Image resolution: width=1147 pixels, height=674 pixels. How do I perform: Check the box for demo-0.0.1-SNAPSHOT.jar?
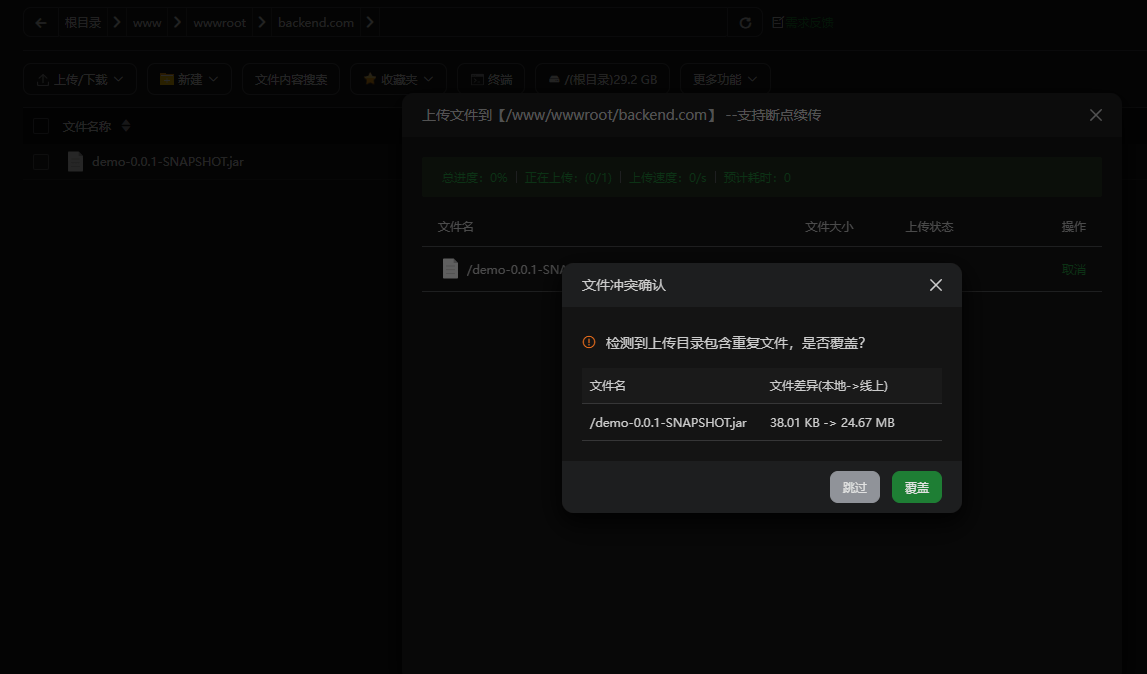tap(41, 162)
